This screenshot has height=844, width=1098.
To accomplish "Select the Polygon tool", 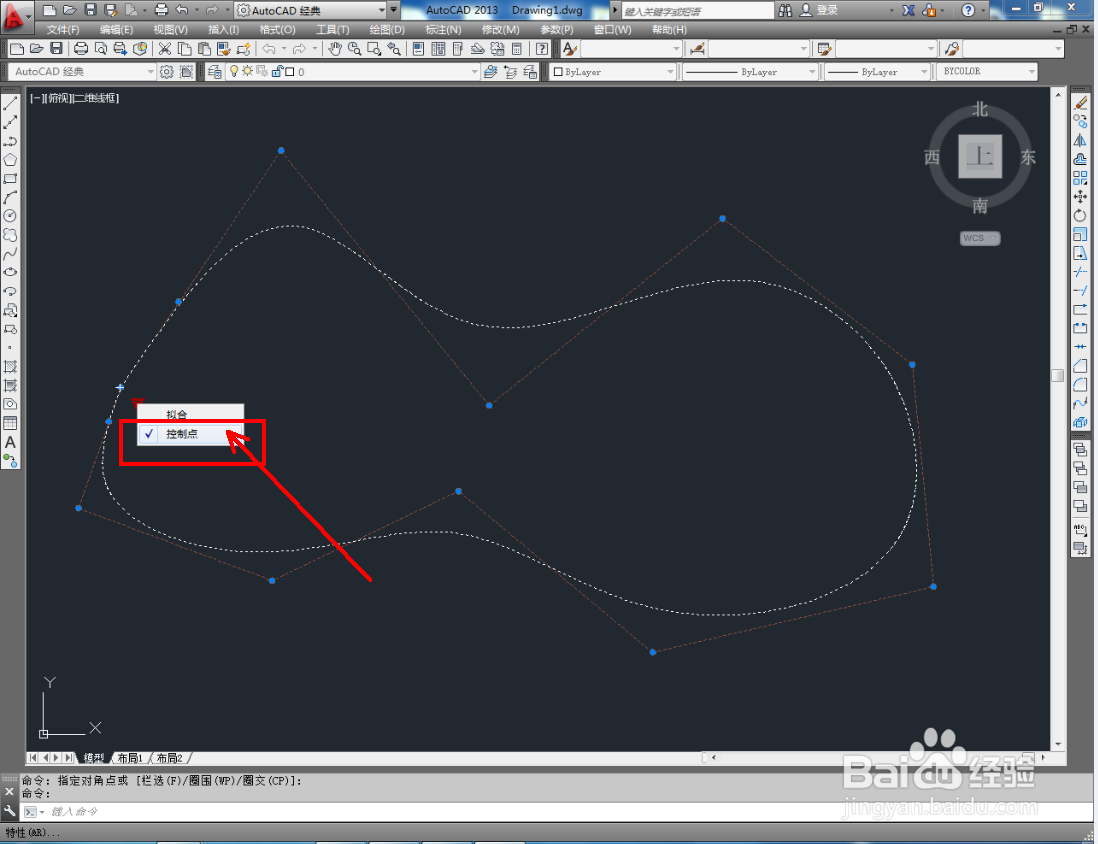I will tap(11, 160).
